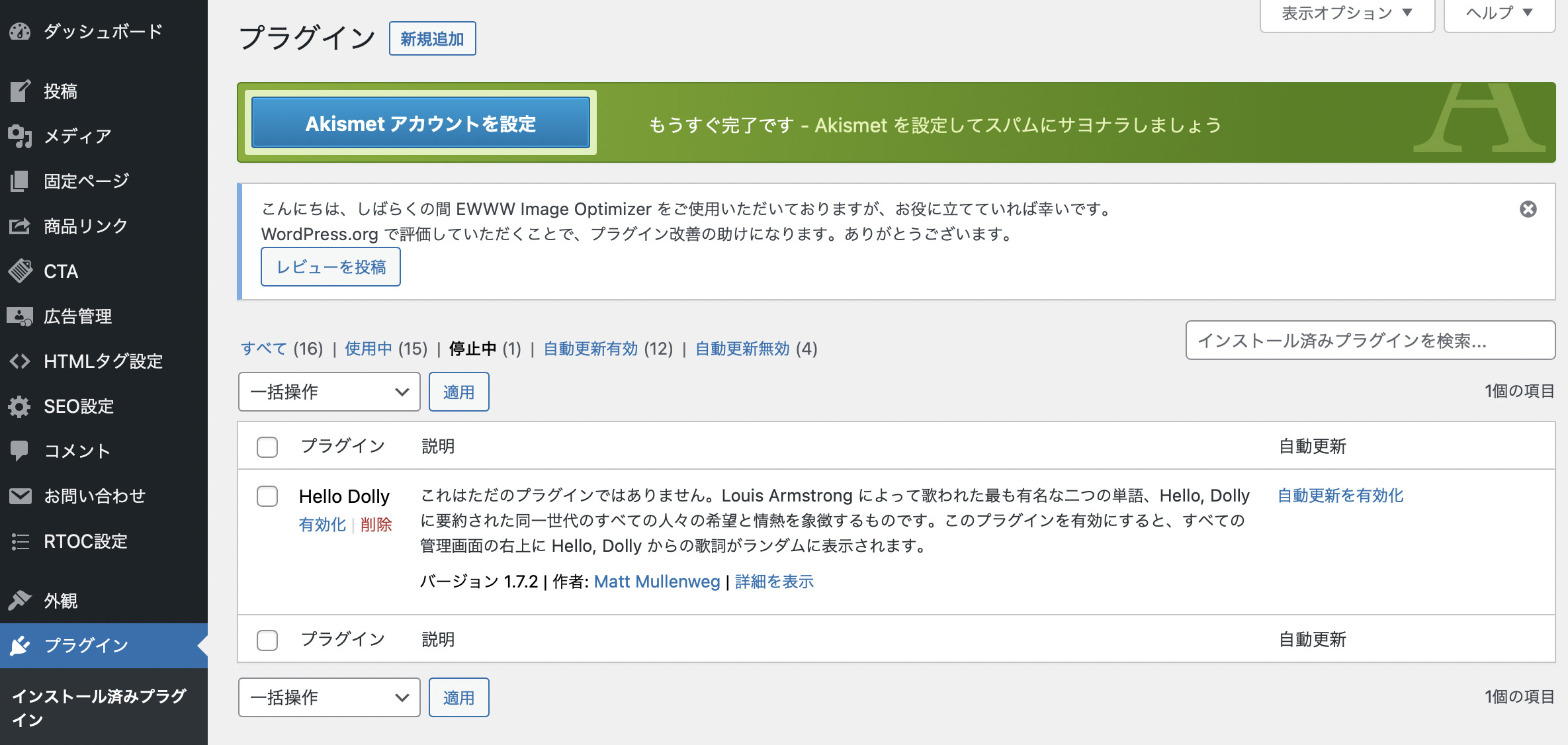Open the top 一括操作 bulk actions dropdown
The image size is (1568, 745).
click(x=329, y=392)
